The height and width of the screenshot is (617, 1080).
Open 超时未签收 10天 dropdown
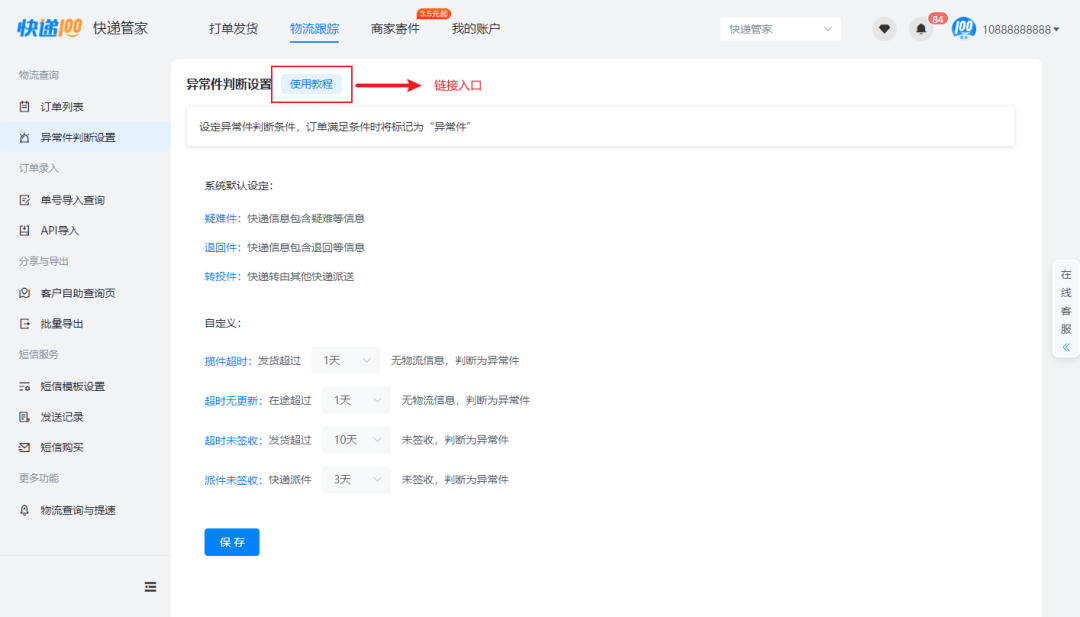[x=356, y=440]
